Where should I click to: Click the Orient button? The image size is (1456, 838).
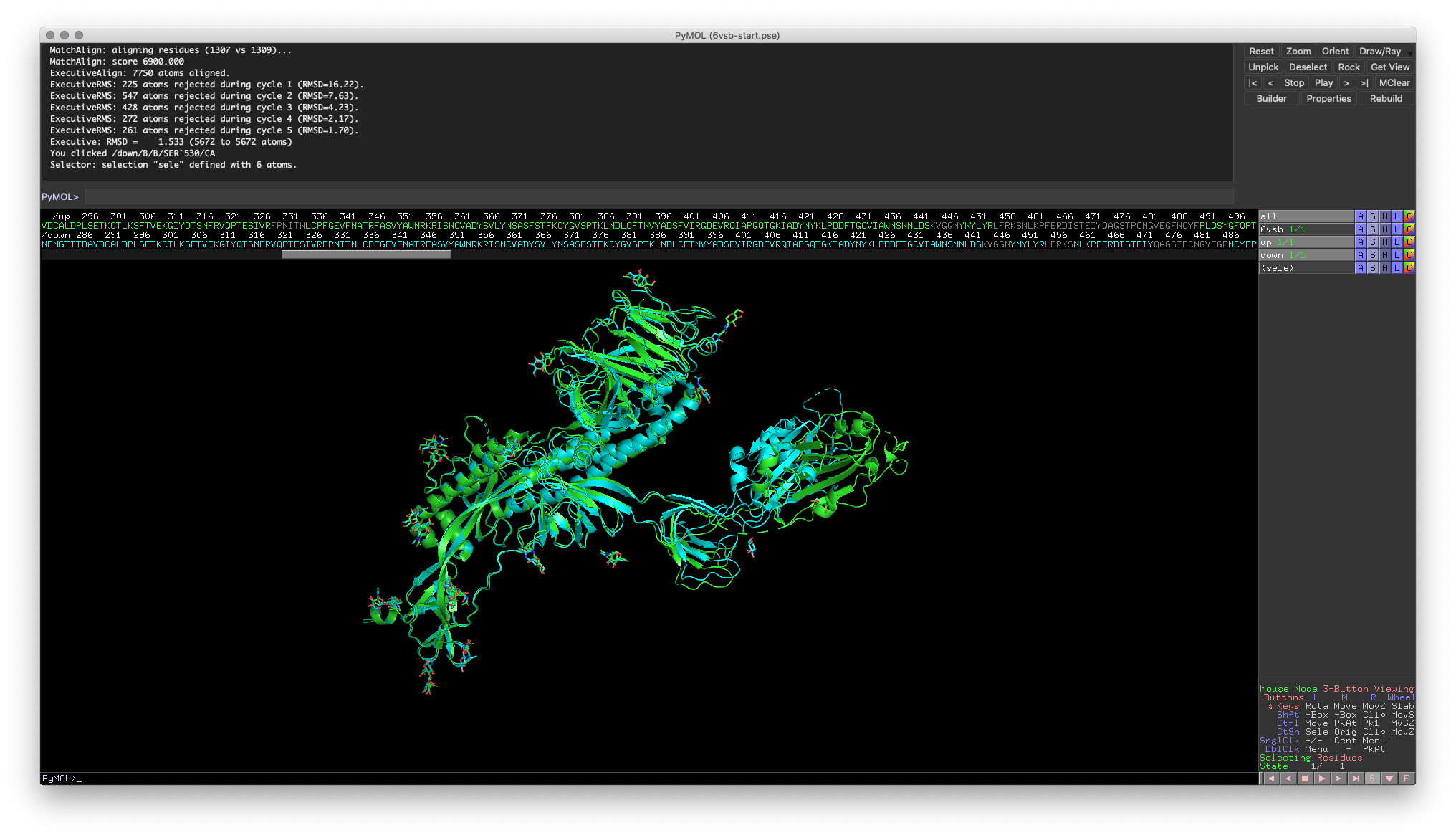(1335, 52)
